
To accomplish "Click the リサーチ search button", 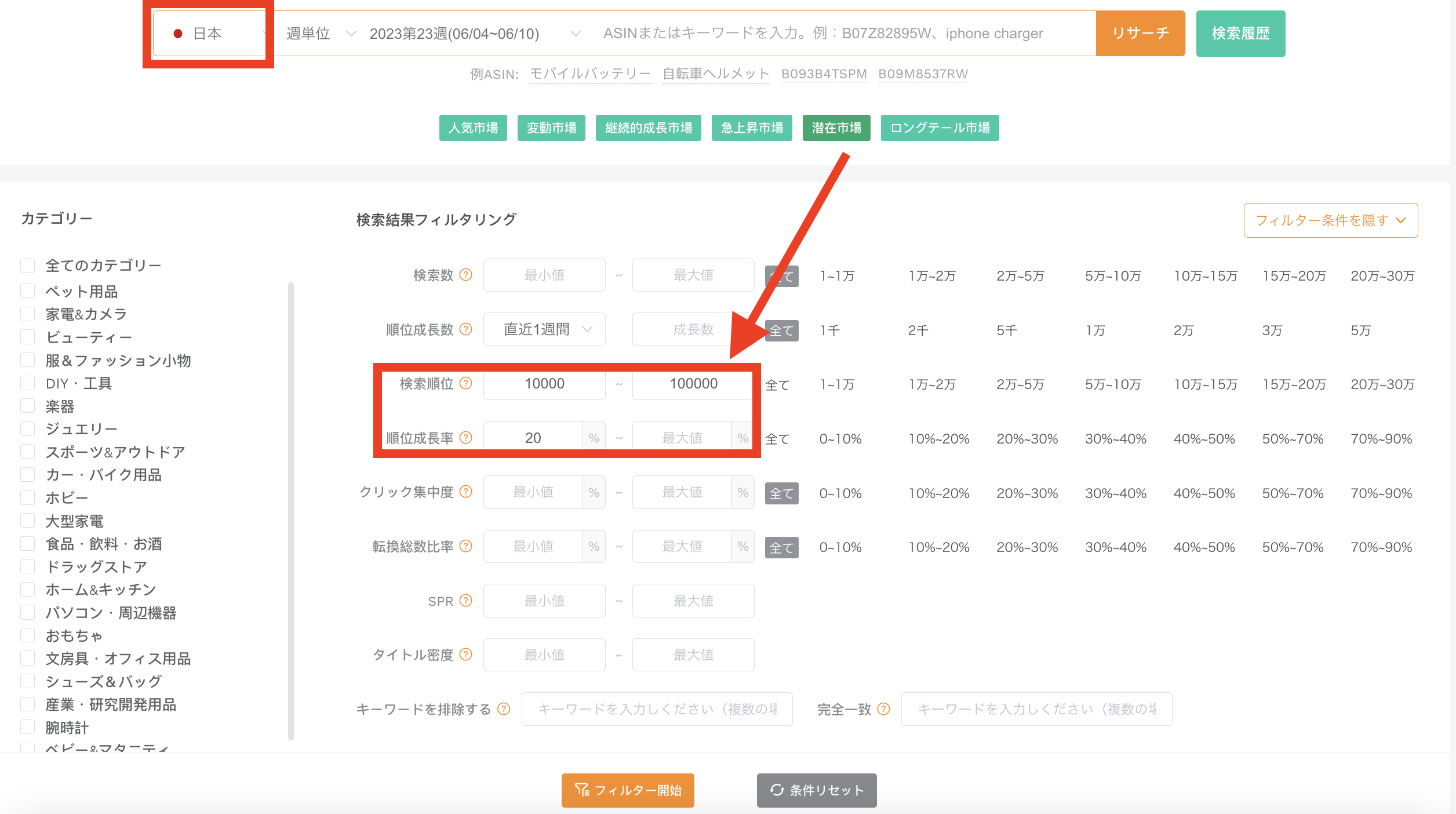I will (1140, 34).
